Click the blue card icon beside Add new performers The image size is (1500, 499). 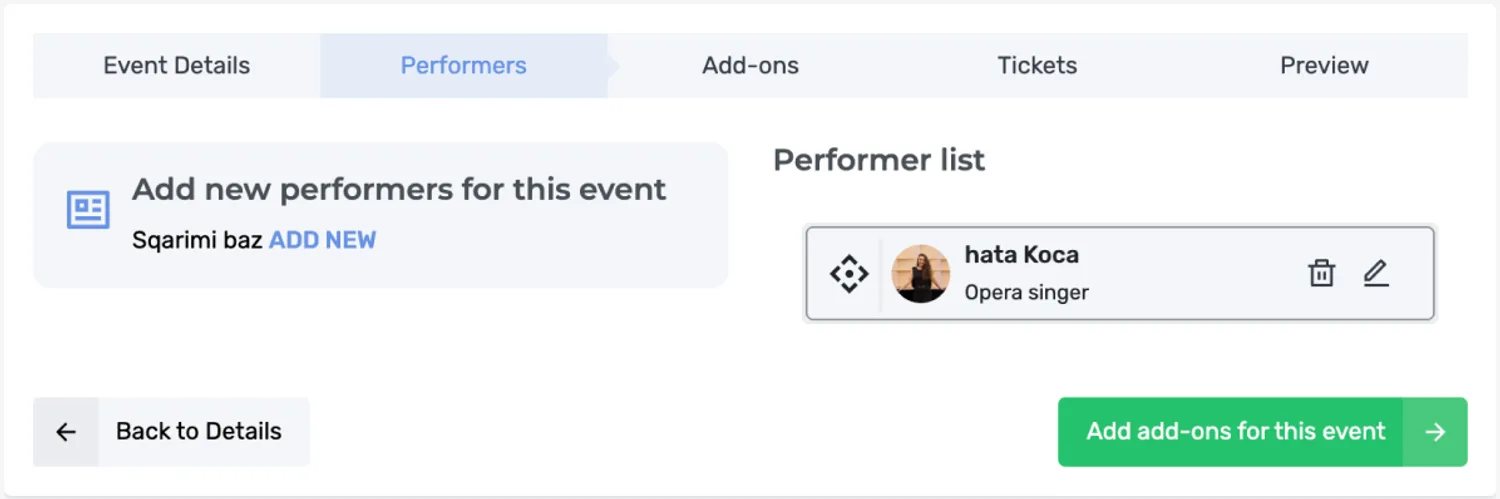coord(88,209)
